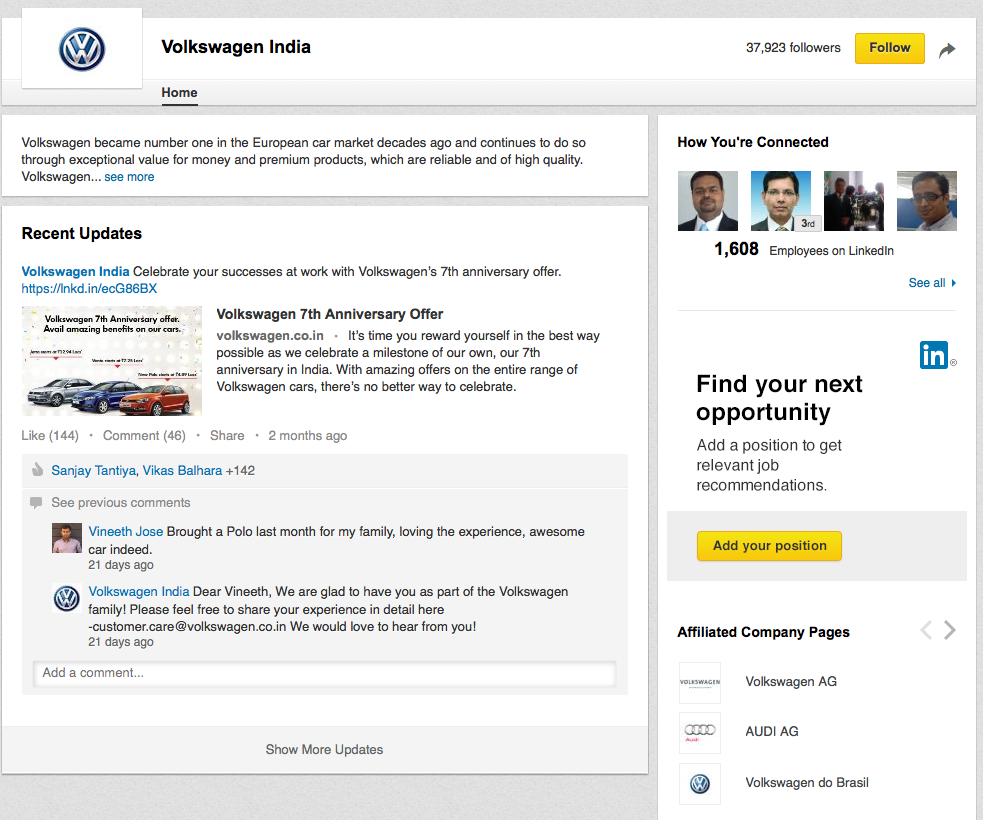983x820 pixels.
Task: Open Vineeth Jose's profile picture
Action: [66, 538]
